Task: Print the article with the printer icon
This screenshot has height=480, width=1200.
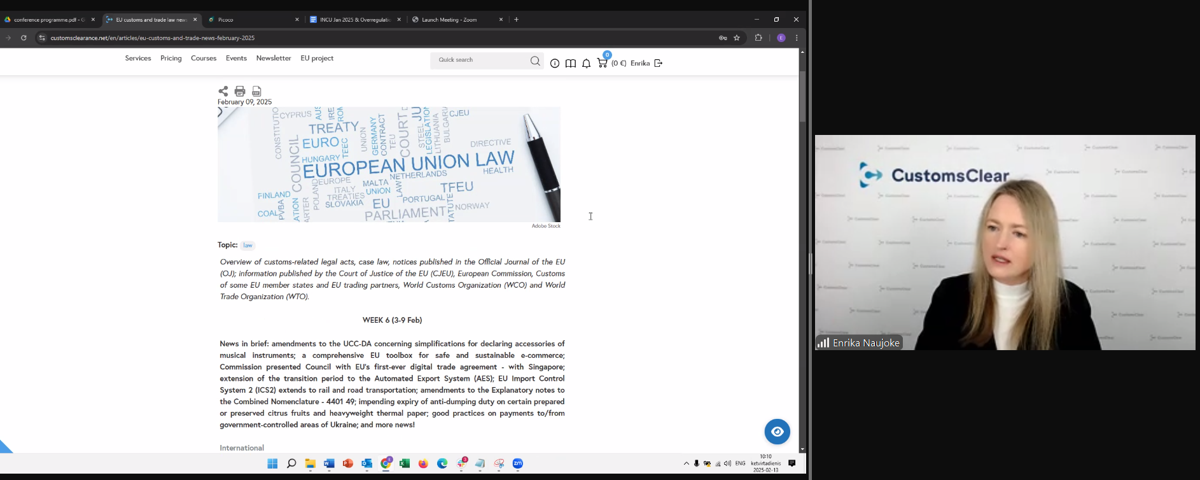Action: coord(240,91)
